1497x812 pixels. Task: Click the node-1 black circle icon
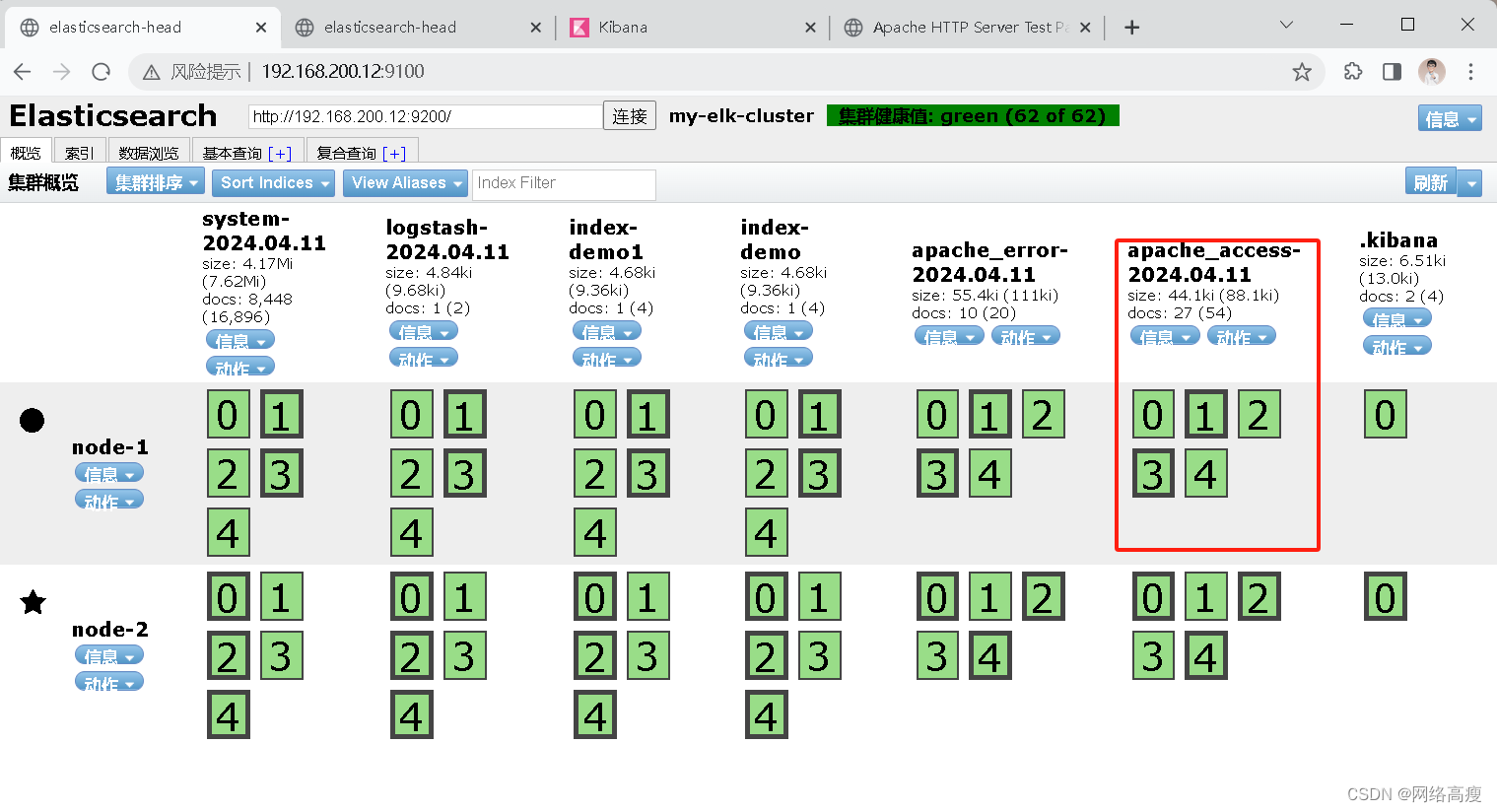point(33,421)
